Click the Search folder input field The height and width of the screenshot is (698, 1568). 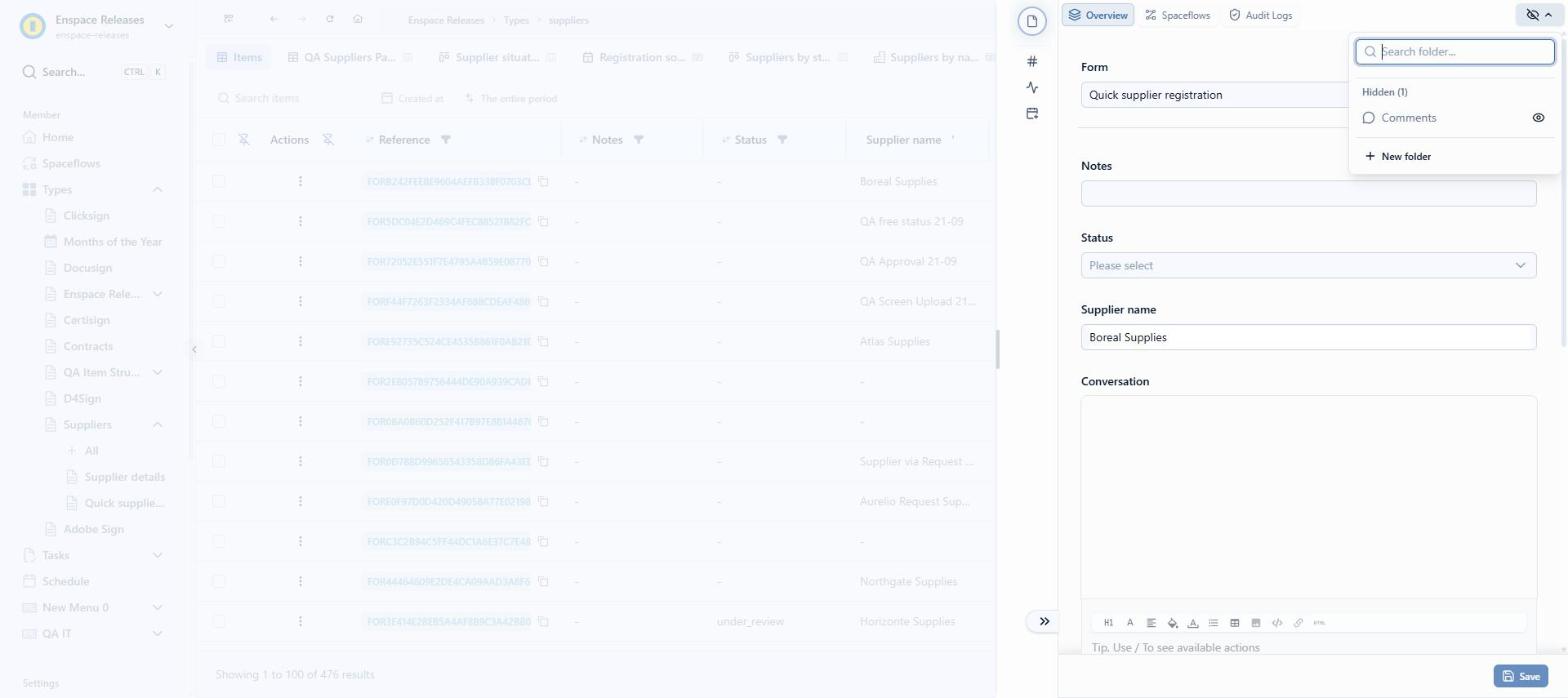click(1455, 51)
